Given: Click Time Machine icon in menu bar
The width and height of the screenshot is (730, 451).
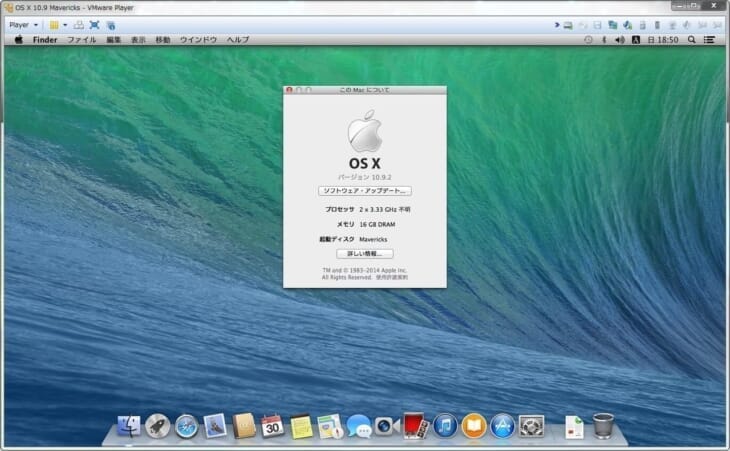Looking at the screenshot, I should tap(588, 40).
